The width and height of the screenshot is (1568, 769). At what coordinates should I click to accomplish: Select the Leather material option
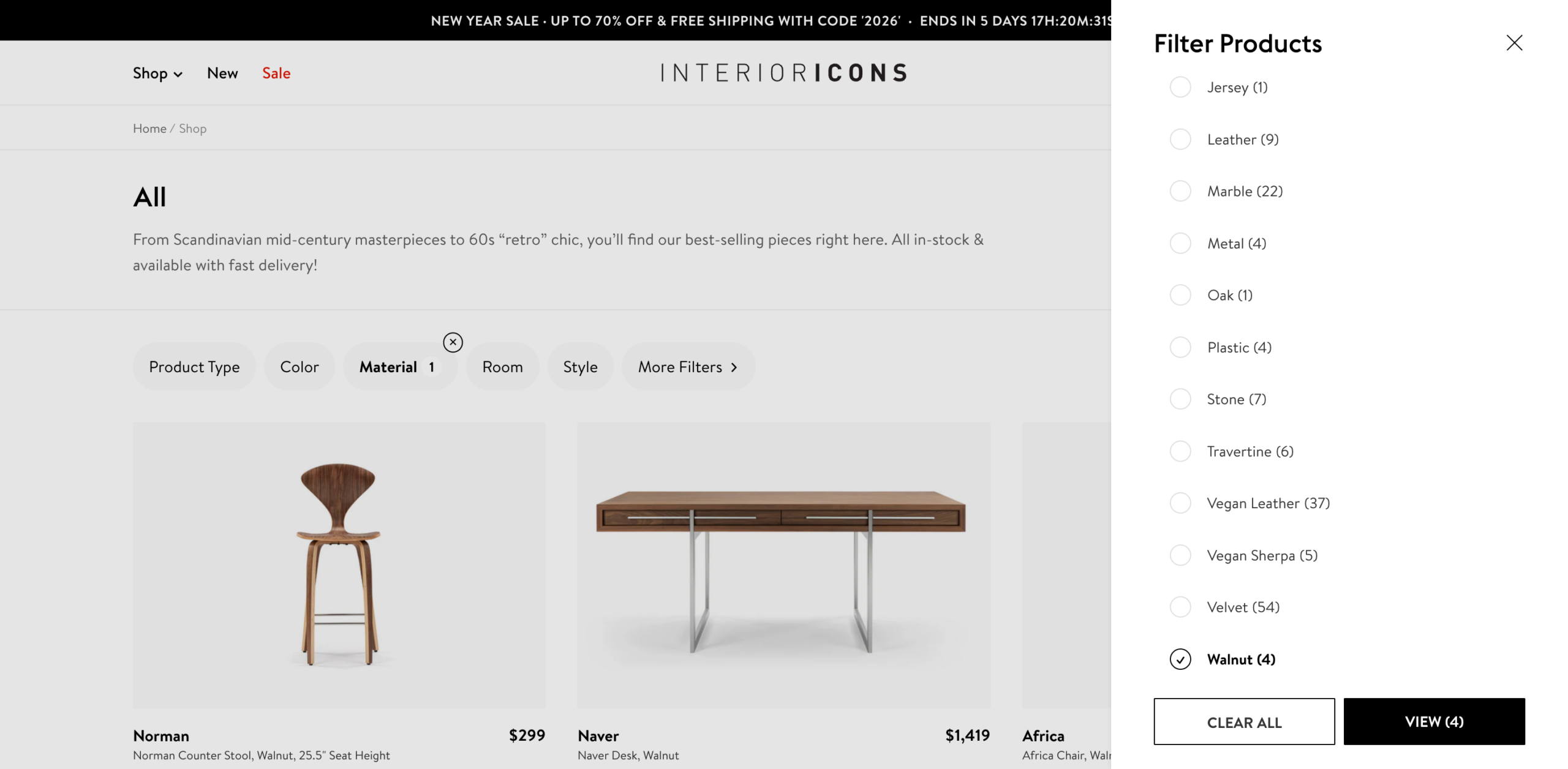coord(1180,140)
